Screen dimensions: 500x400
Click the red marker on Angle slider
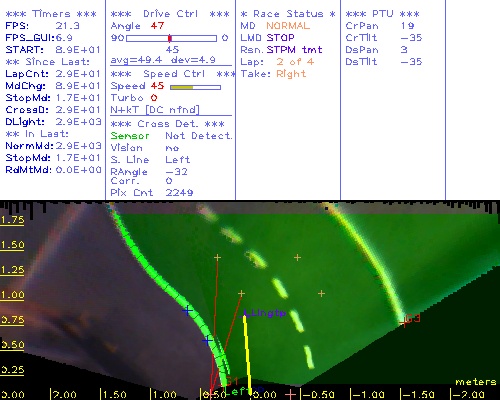click(x=170, y=38)
